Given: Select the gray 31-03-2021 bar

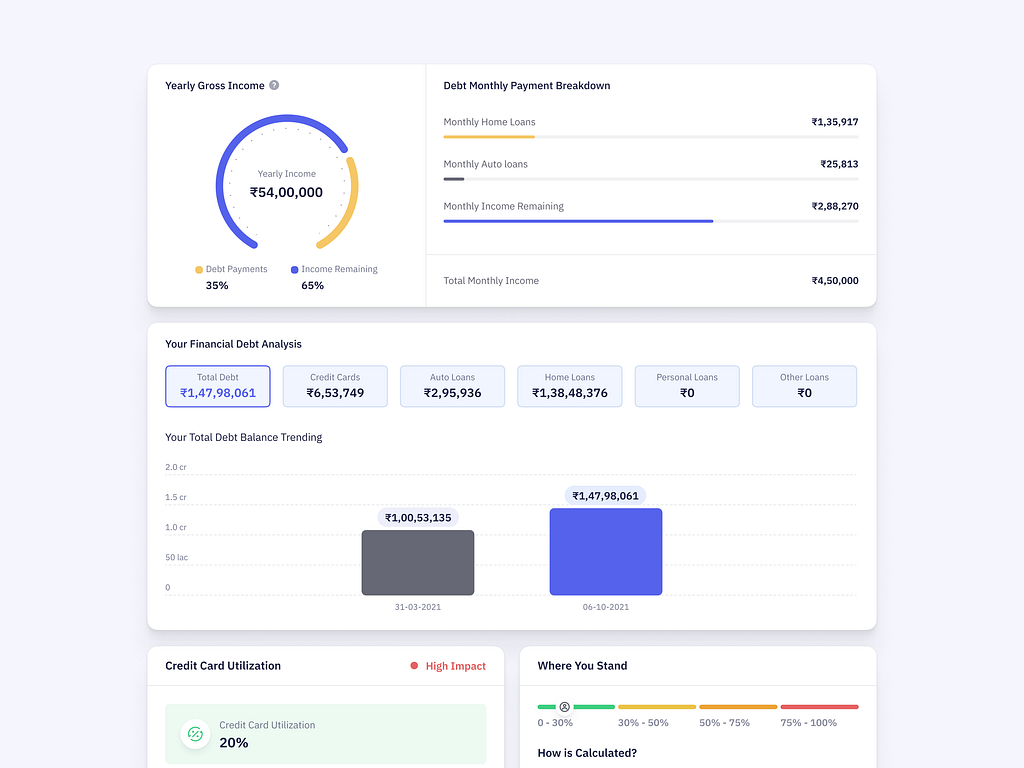Looking at the screenshot, I should [x=418, y=562].
